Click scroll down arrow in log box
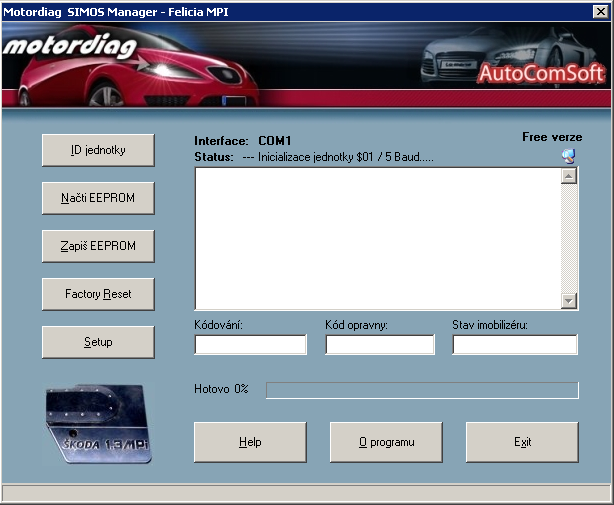The image size is (614, 505). (x=569, y=300)
